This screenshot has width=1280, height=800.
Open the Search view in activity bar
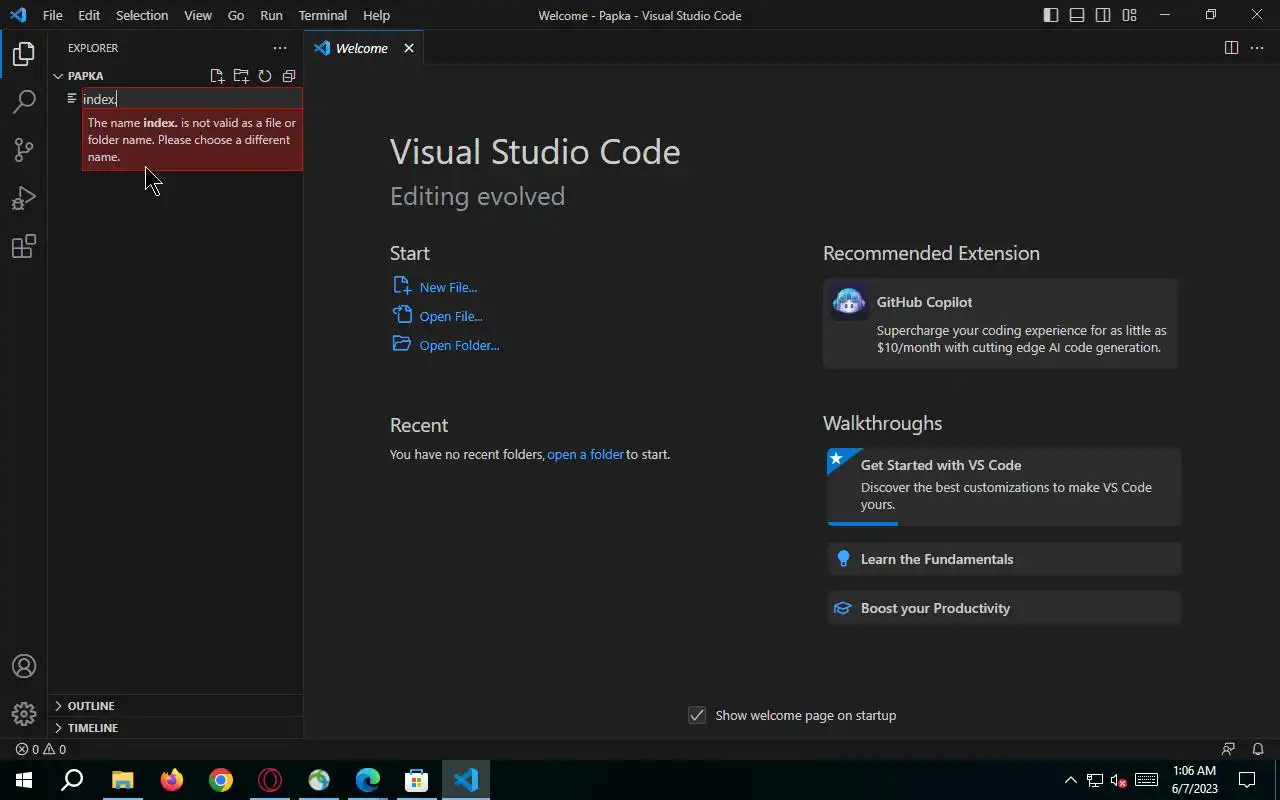24,102
